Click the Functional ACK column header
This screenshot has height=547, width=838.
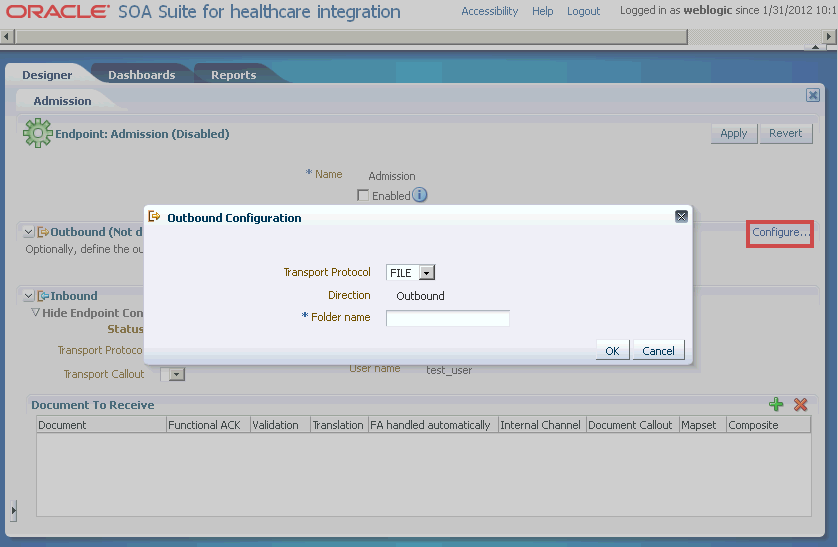pyautogui.click(x=208, y=425)
